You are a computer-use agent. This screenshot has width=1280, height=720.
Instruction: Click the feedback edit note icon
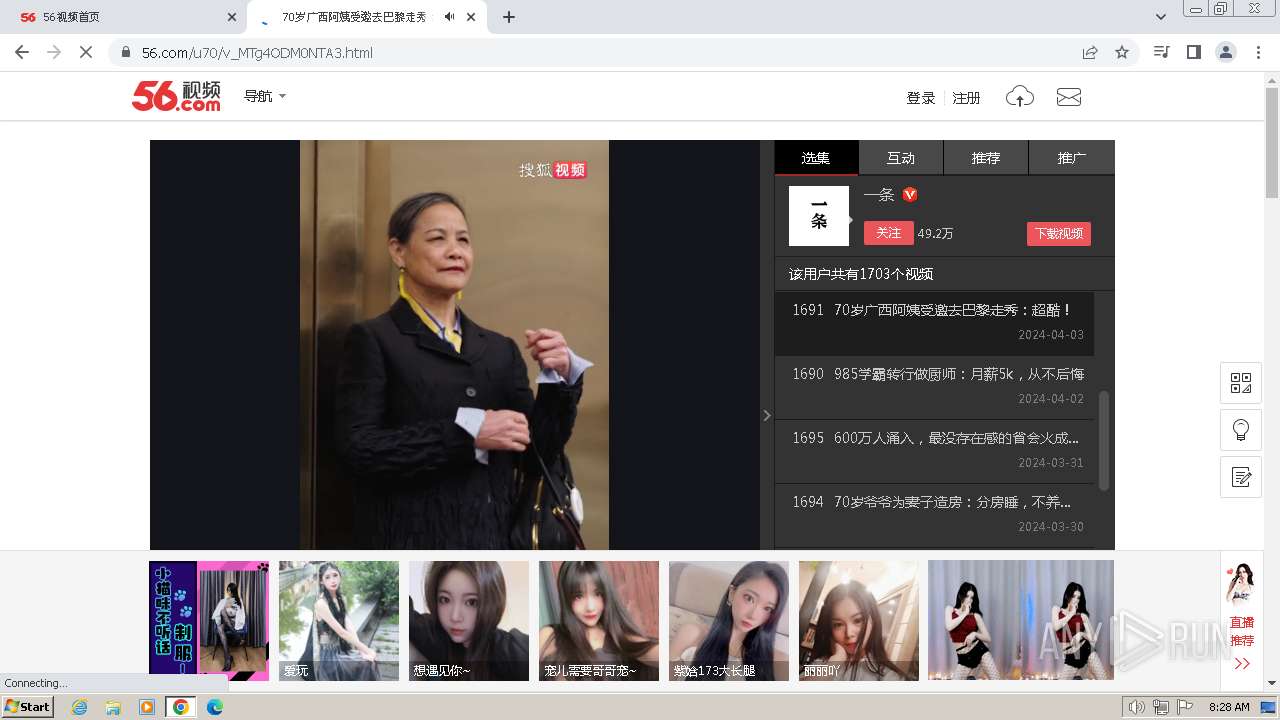click(x=1241, y=477)
